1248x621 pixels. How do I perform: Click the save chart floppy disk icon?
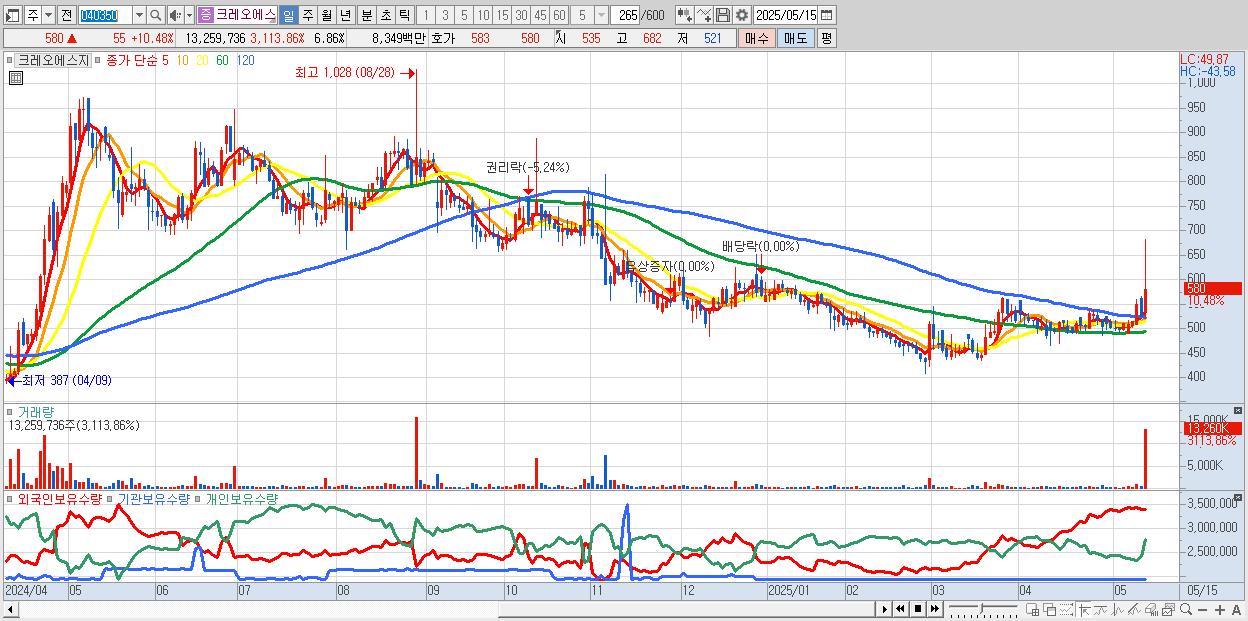click(x=722, y=15)
